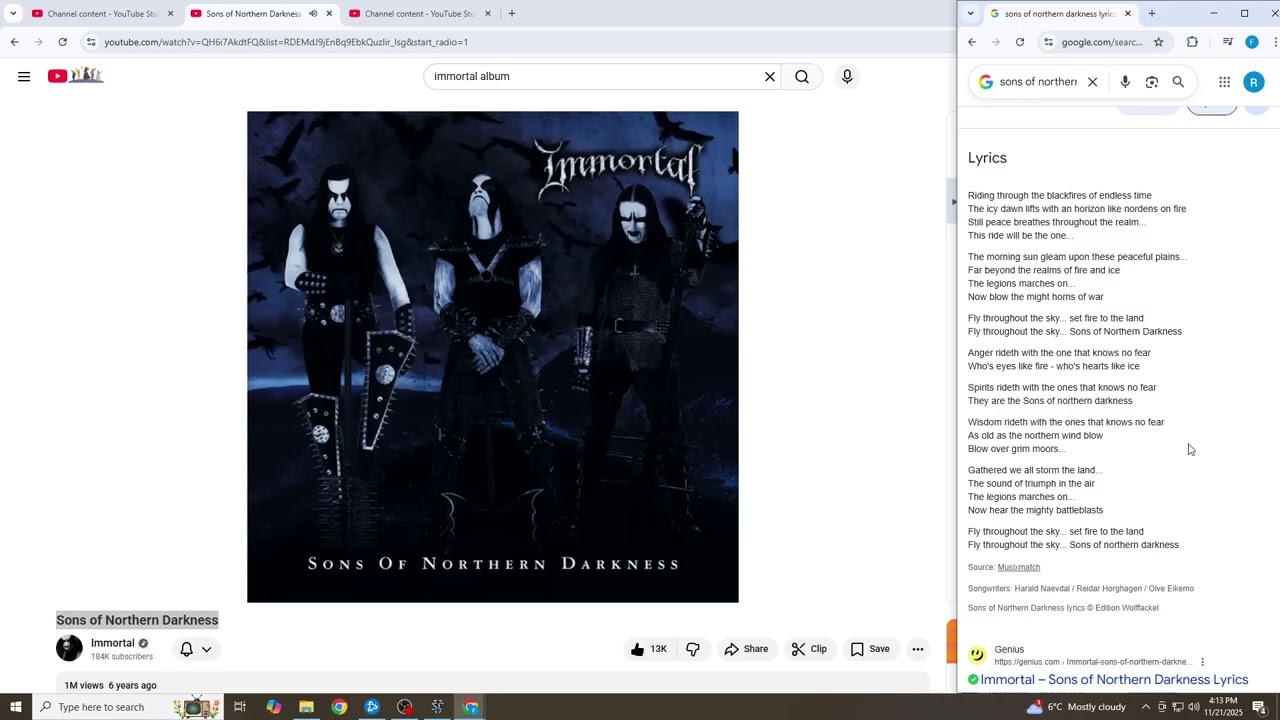Bookmark the Google page with the star
Image resolution: width=1280 pixels, height=720 pixels.
pos(1158,42)
